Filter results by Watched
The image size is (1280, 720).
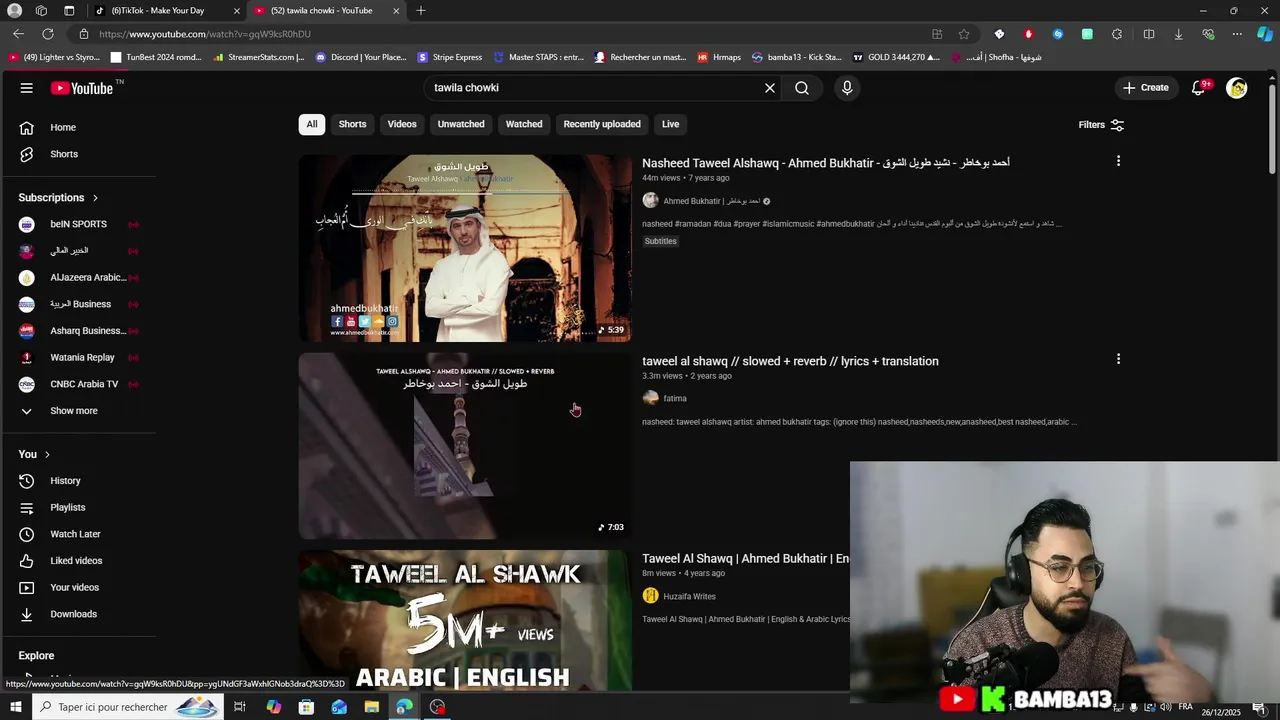click(x=524, y=124)
